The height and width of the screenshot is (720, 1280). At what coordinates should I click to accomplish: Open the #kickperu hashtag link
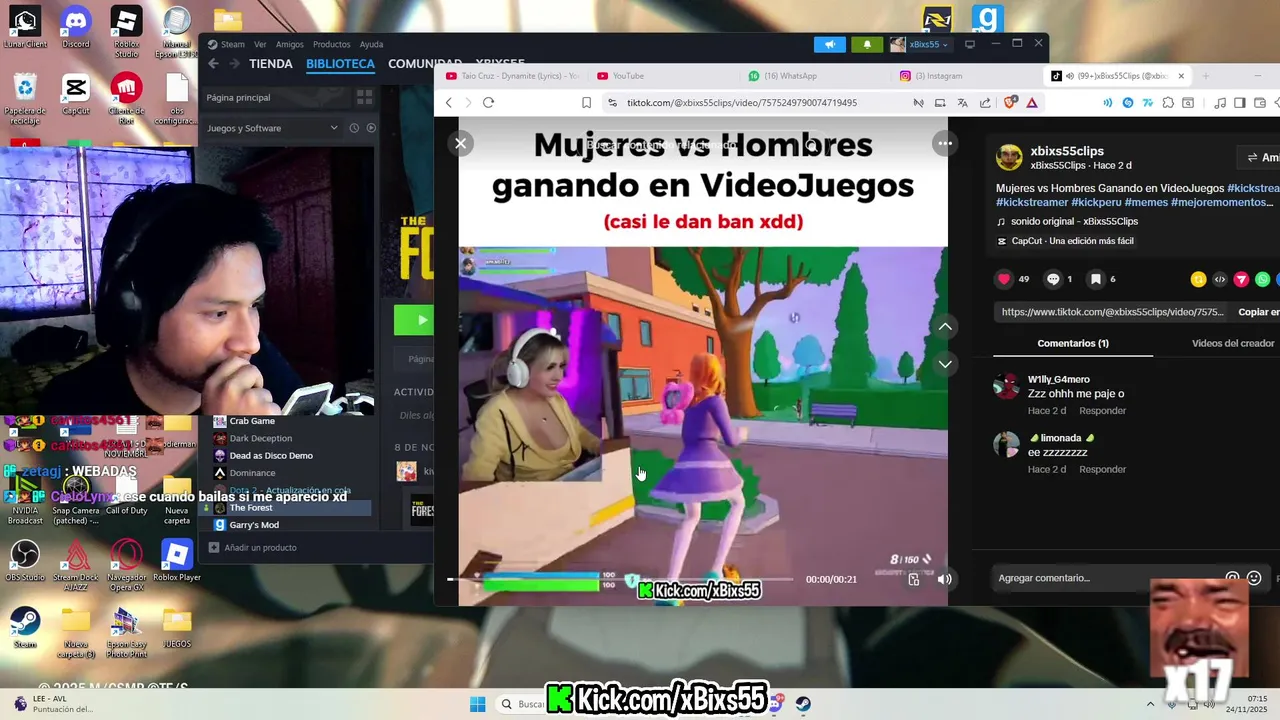pyautogui.click(x=1096, y=202)
